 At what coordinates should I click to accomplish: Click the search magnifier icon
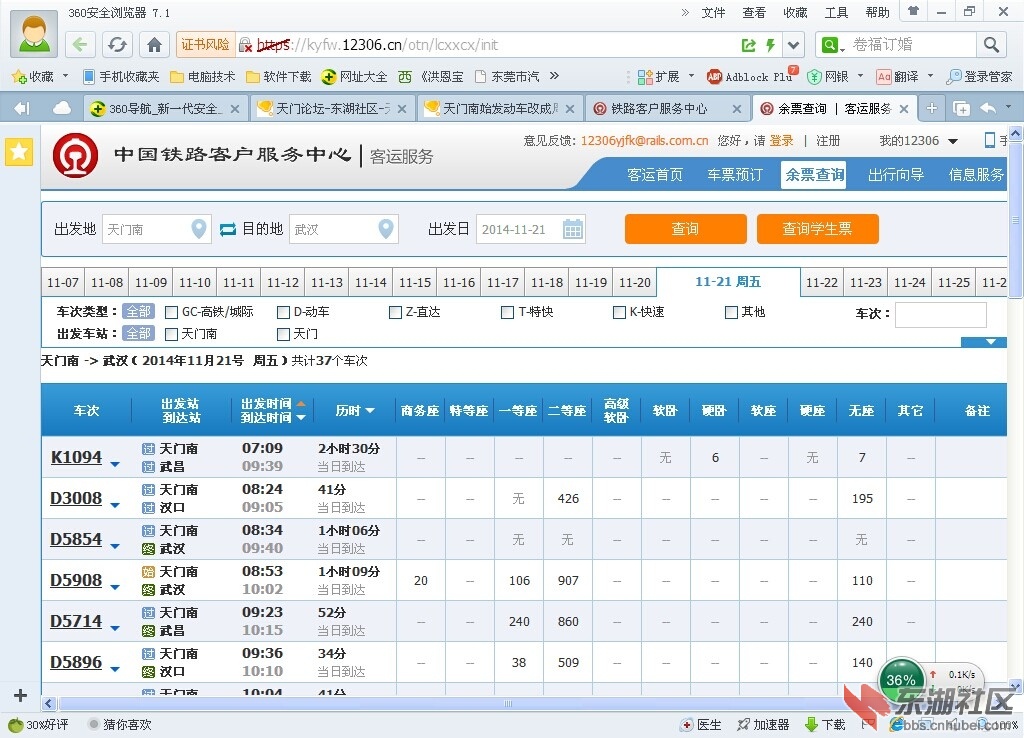pos(991,45)
